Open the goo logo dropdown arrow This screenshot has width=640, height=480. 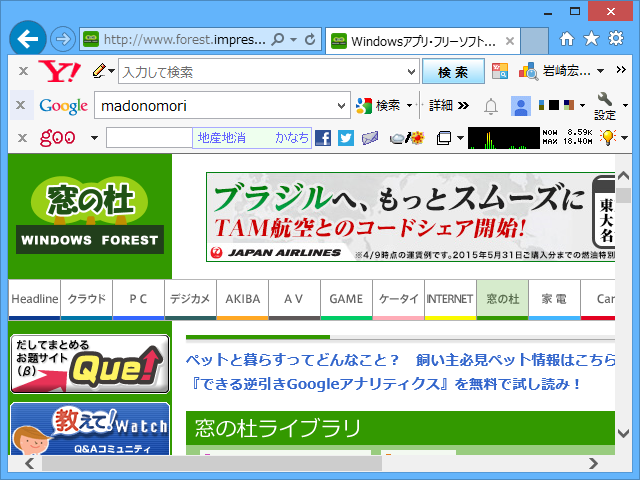tap(94, 138)
